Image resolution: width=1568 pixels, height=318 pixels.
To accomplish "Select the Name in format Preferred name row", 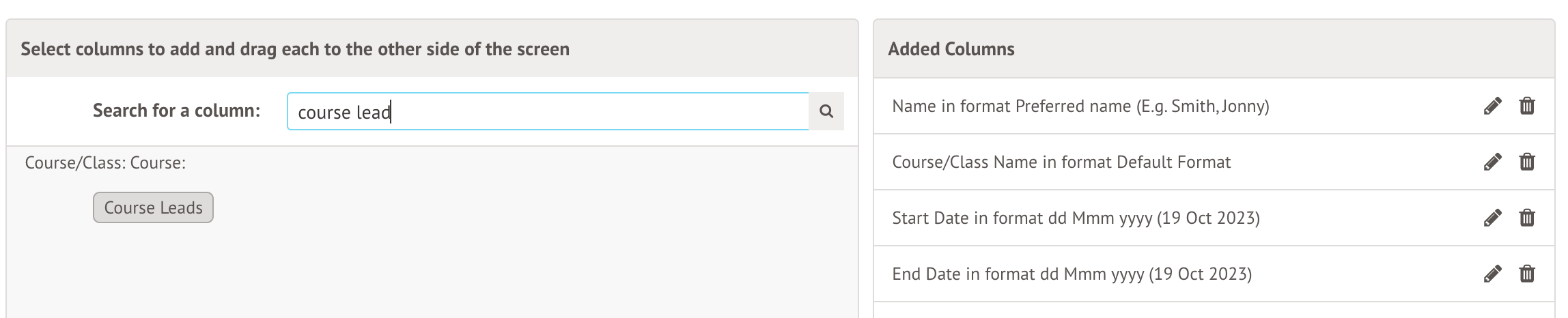I will point(1080,106).
